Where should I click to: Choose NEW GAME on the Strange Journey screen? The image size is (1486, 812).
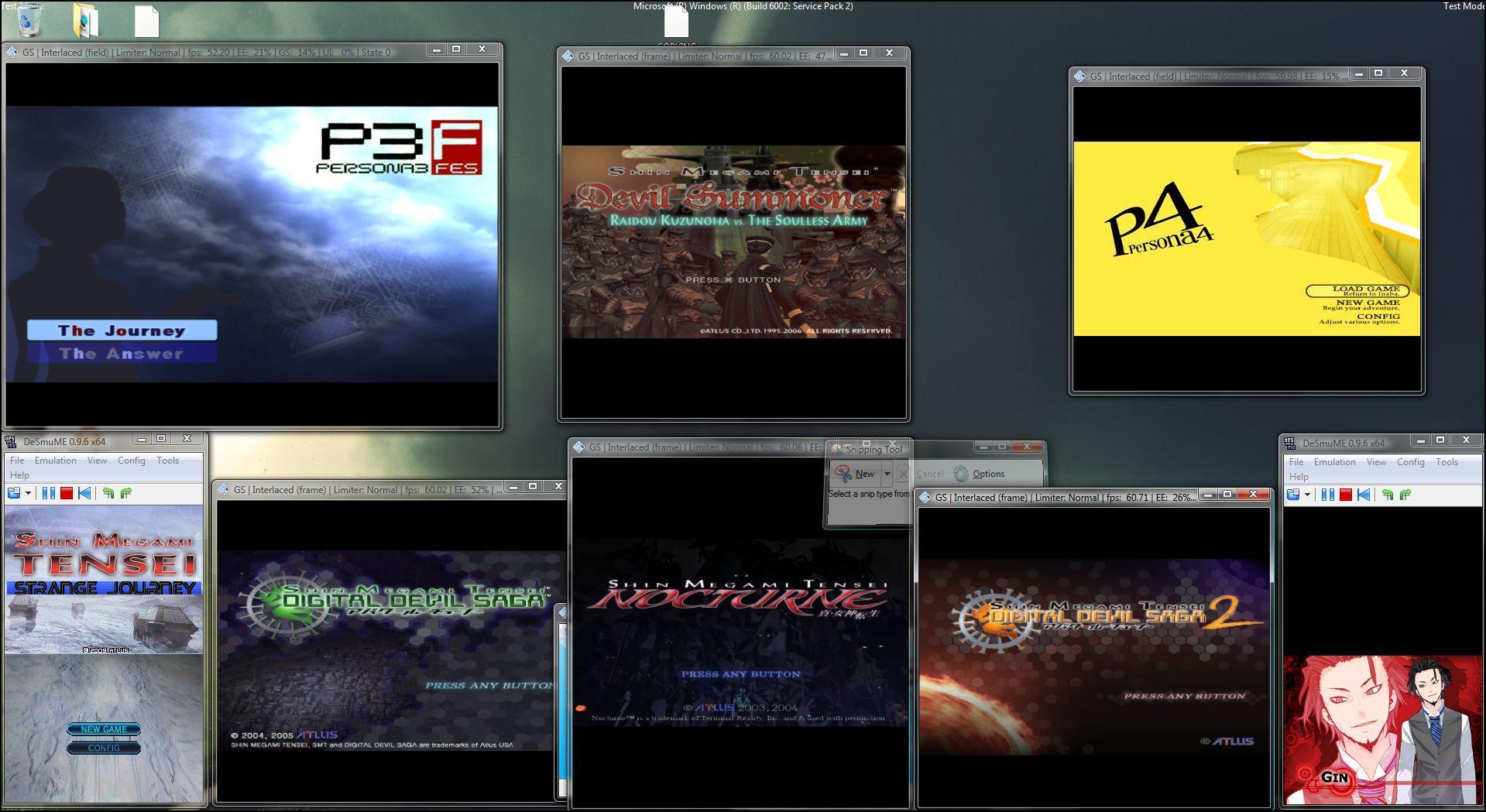coord(104,729)
